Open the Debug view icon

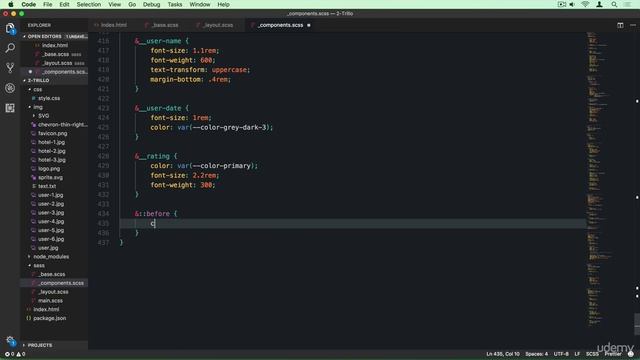click(10, 88)
